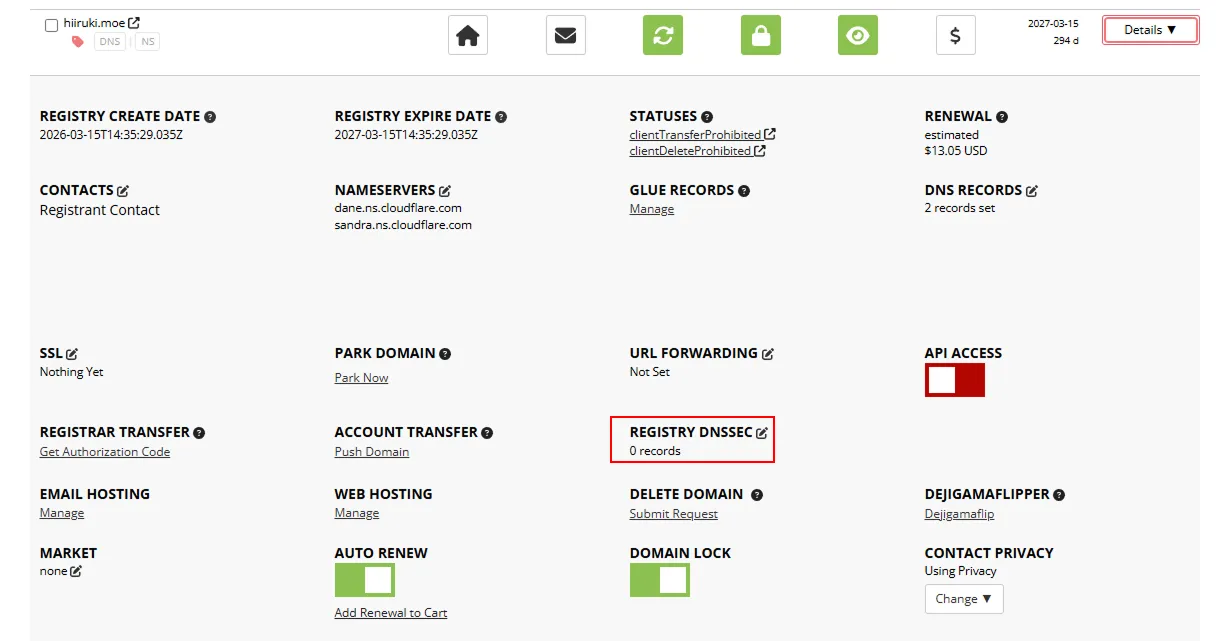Edit Registry DNSSEC via pencil icon

762,433
